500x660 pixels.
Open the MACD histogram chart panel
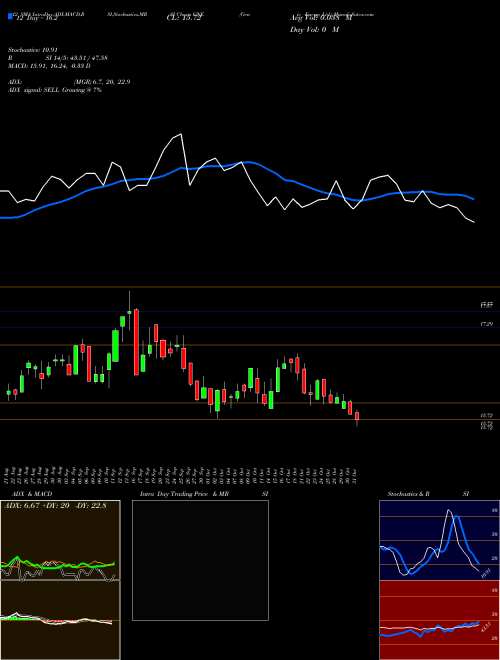60,620
